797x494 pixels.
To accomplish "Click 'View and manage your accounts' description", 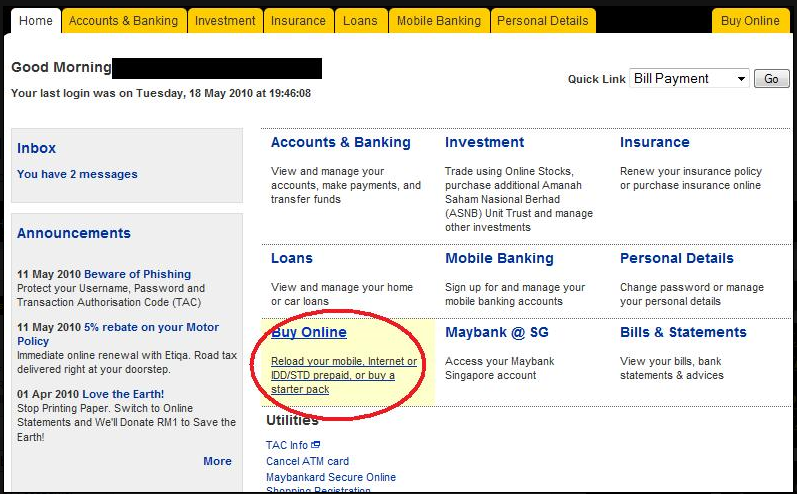I will (x=346, y=185).
